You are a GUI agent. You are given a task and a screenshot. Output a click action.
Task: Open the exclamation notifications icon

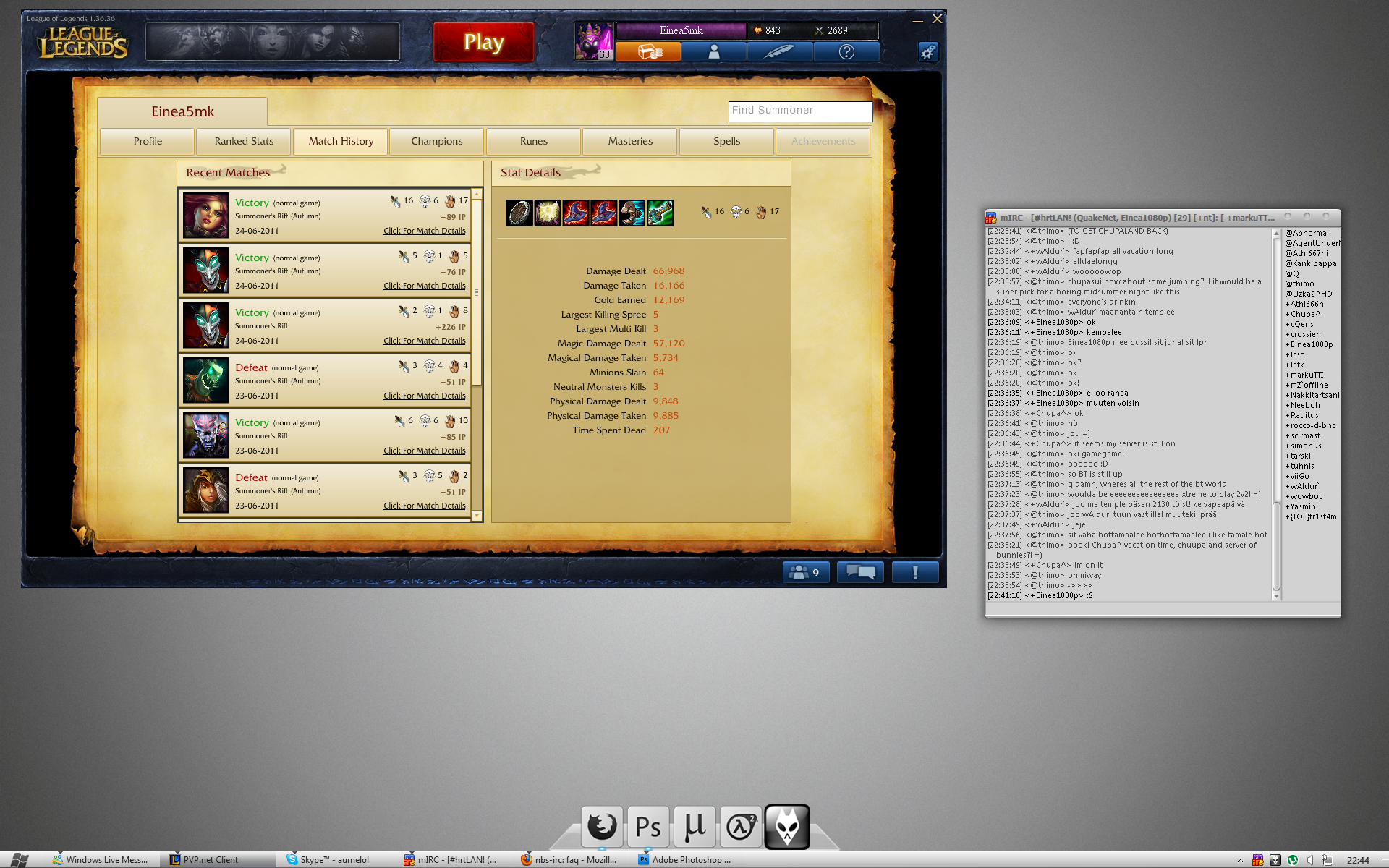915,572
